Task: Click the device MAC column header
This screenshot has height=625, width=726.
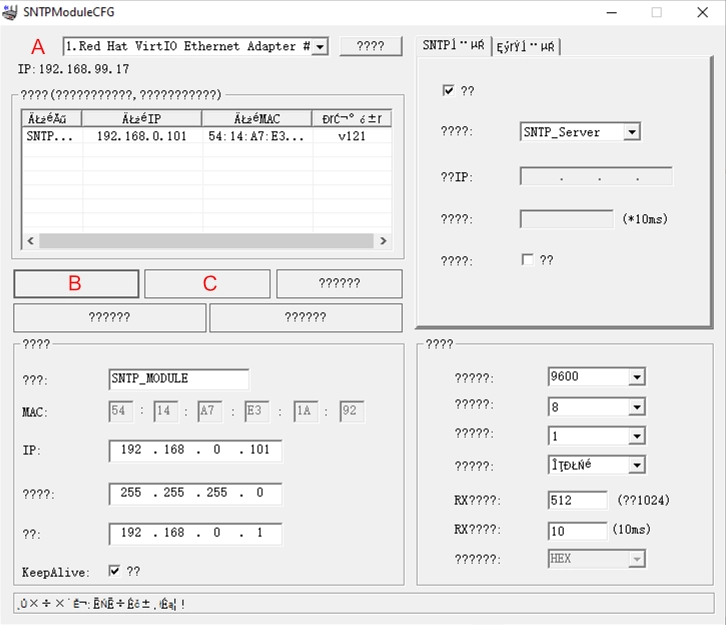Action: [257, 119]
